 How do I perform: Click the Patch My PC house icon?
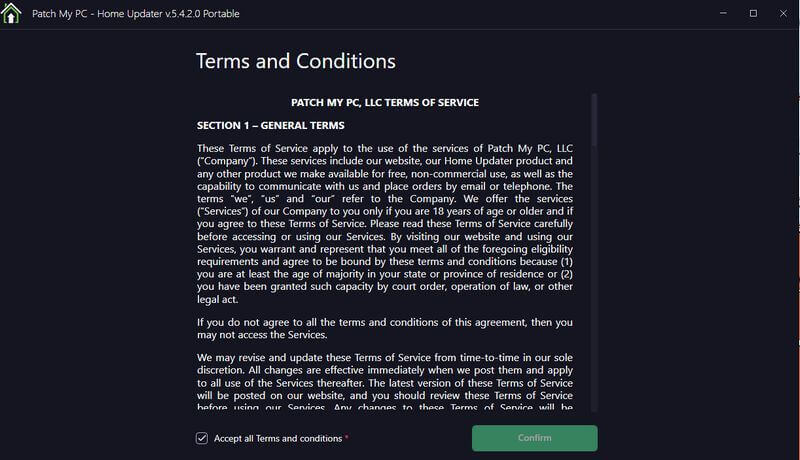(12, 14)
